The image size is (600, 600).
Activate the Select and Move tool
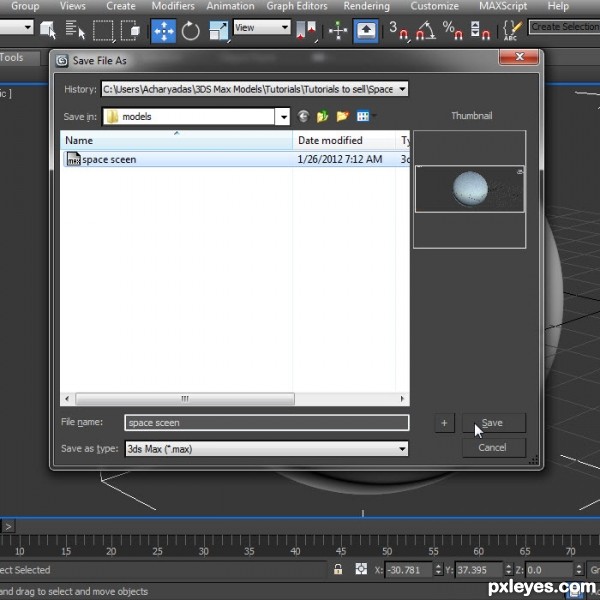[163, 31]
